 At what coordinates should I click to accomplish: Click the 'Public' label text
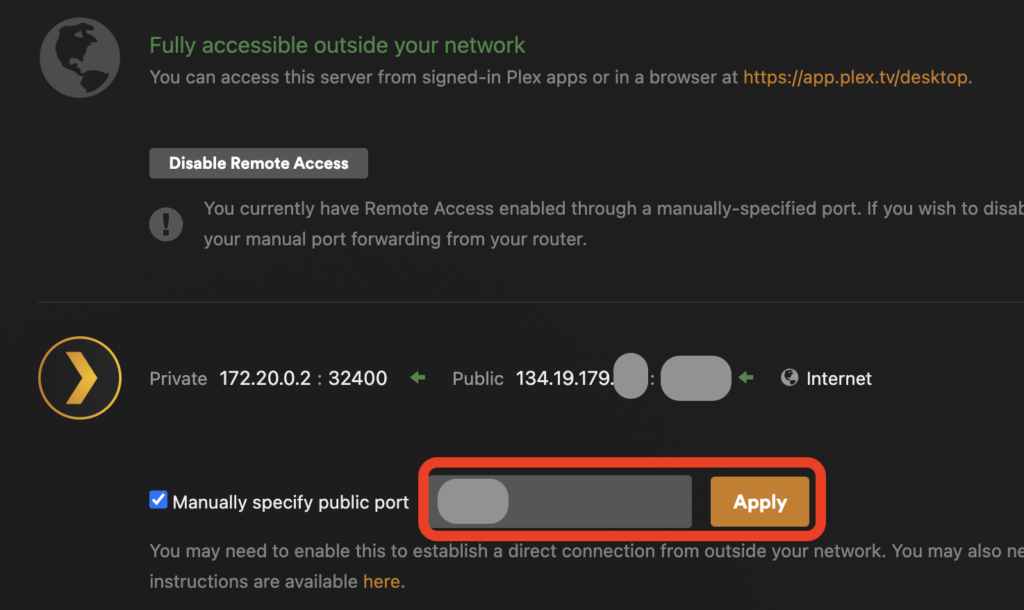click(478, 379)
